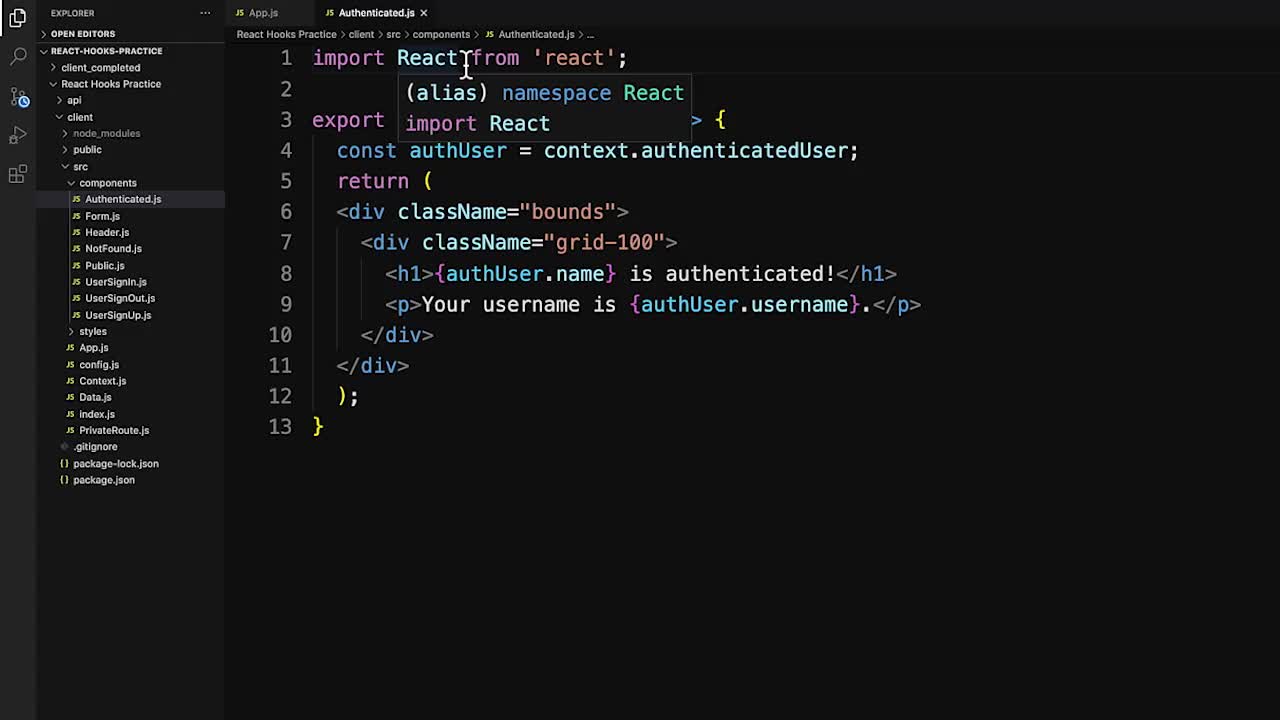This screenshot has width=1280, height=720.
Task: Open the Extensions view
Action: coord(18,175)
